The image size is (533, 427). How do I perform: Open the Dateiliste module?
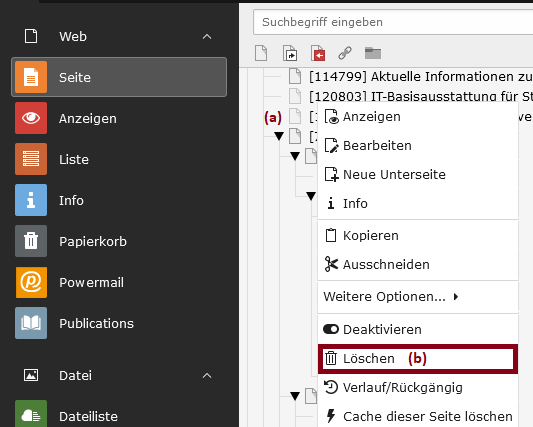119,416
